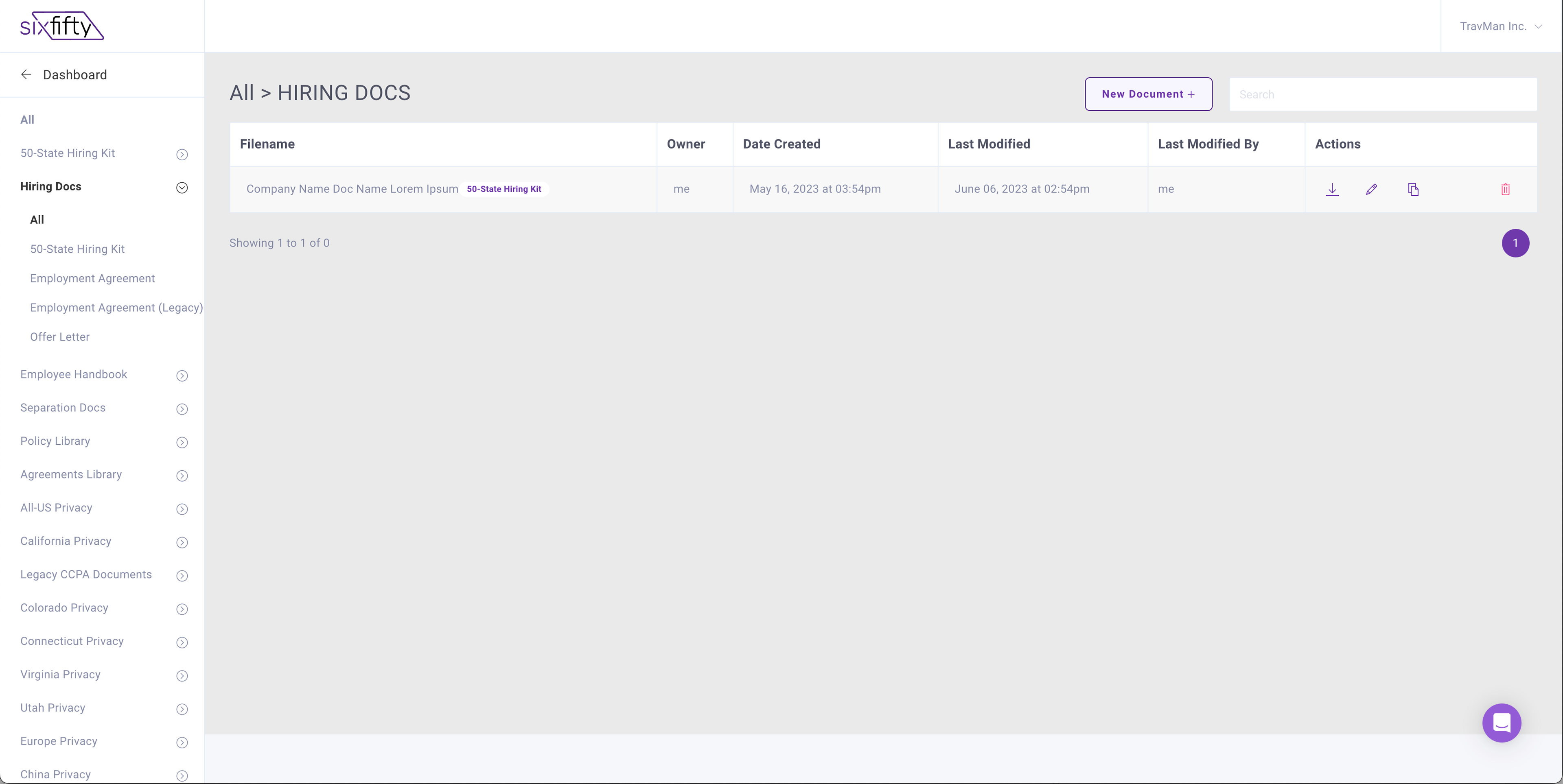Click the sixfifty logo
The image size is (1563, 784).
62,26
